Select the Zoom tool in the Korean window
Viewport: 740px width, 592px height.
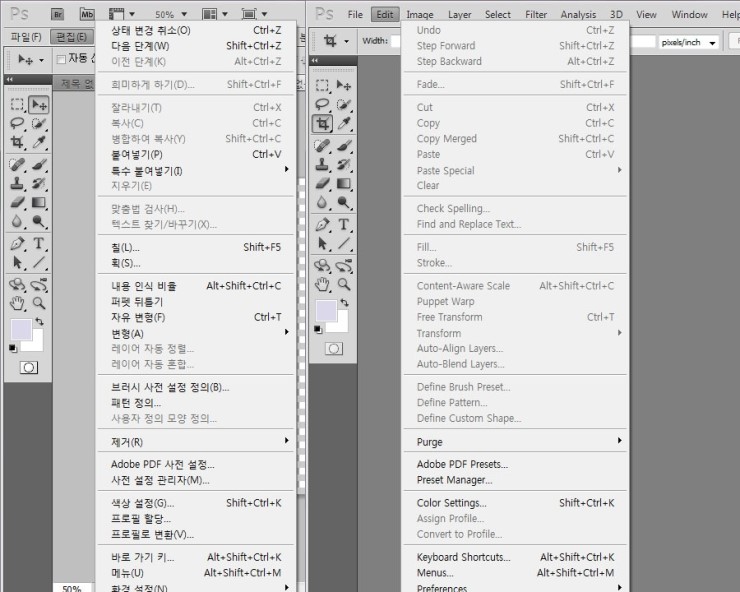[x=39, y=303]
